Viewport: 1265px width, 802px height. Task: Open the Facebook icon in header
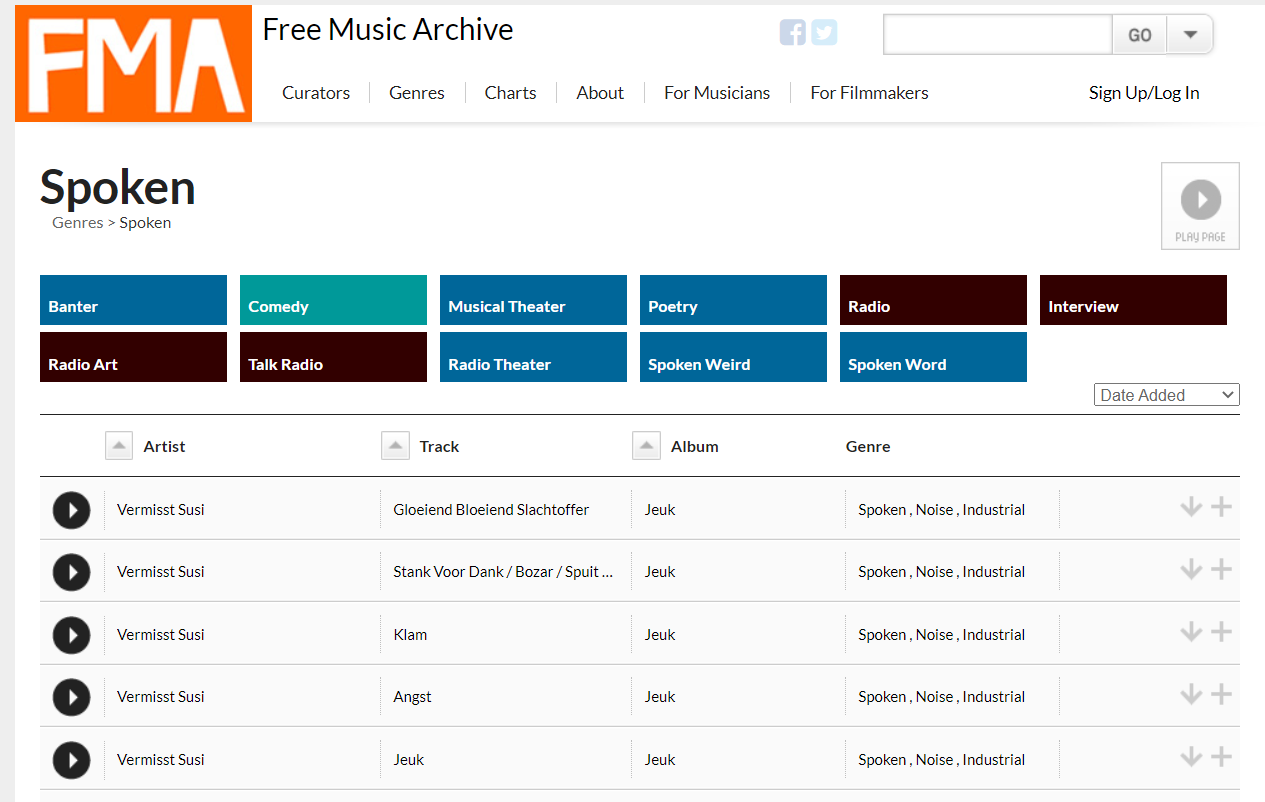[793, 33]
